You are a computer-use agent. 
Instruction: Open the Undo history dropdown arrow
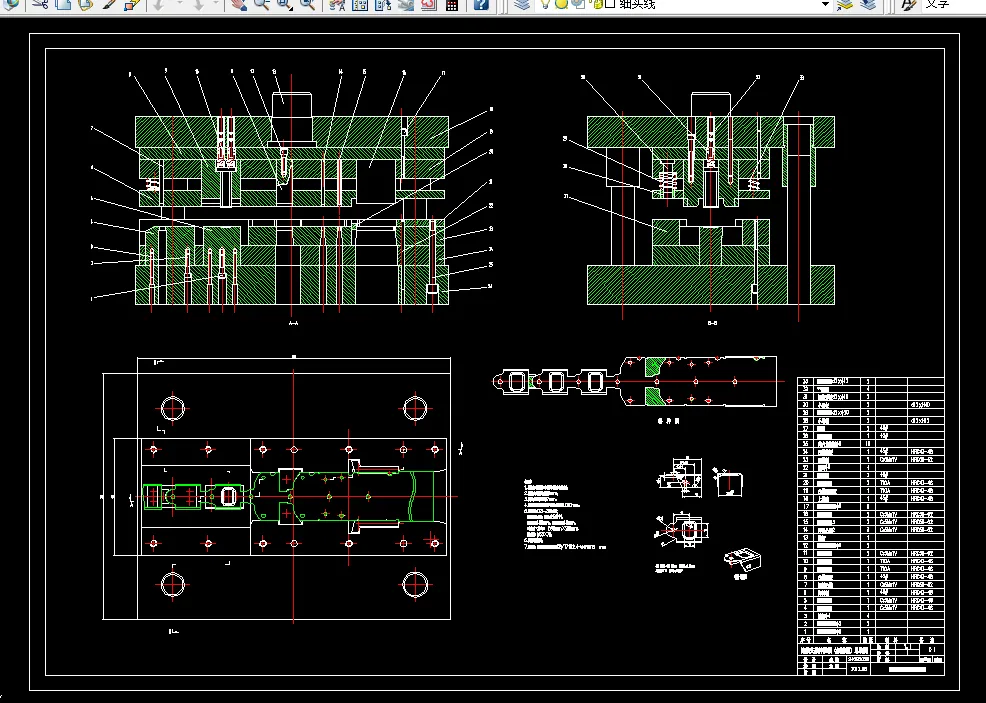(x=179, y=4)
